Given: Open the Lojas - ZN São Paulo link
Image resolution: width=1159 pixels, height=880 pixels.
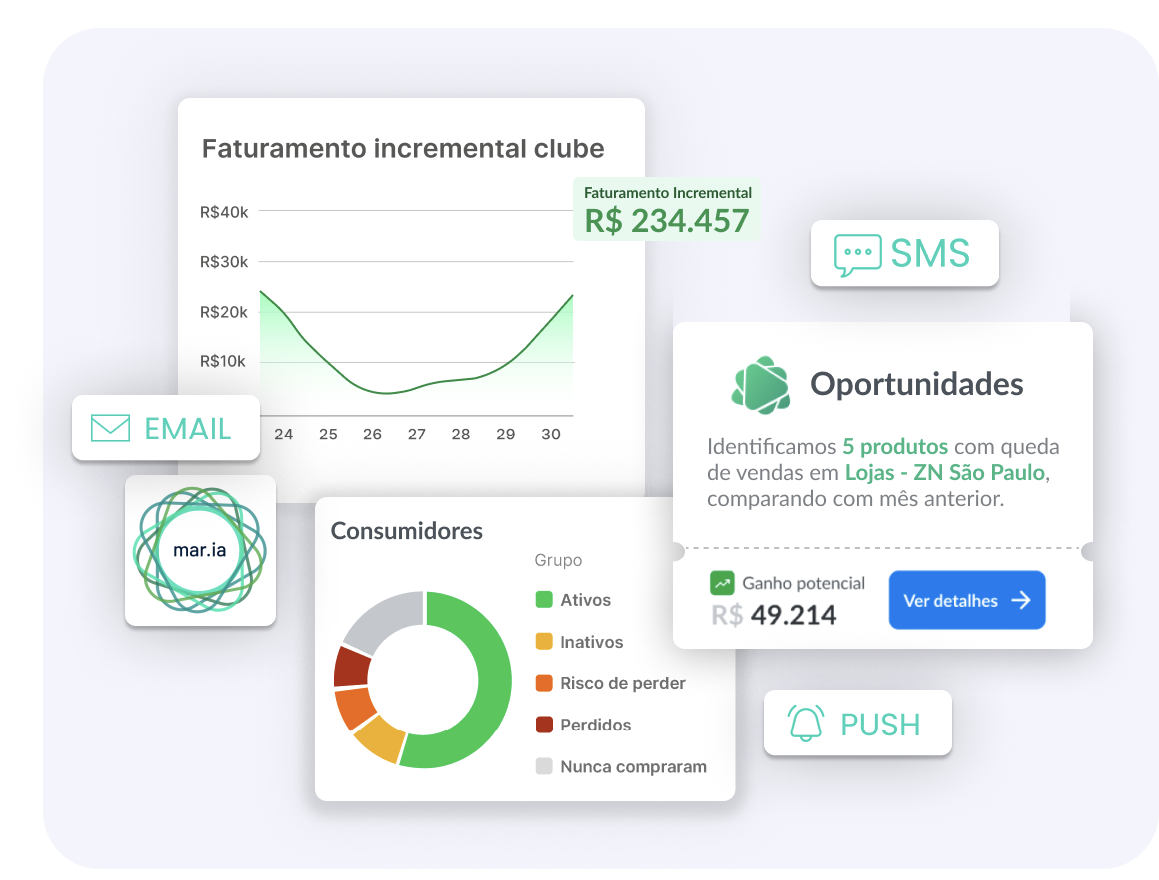Looking at the screenshot, I should pyautogui.click(x=946, y=472).
